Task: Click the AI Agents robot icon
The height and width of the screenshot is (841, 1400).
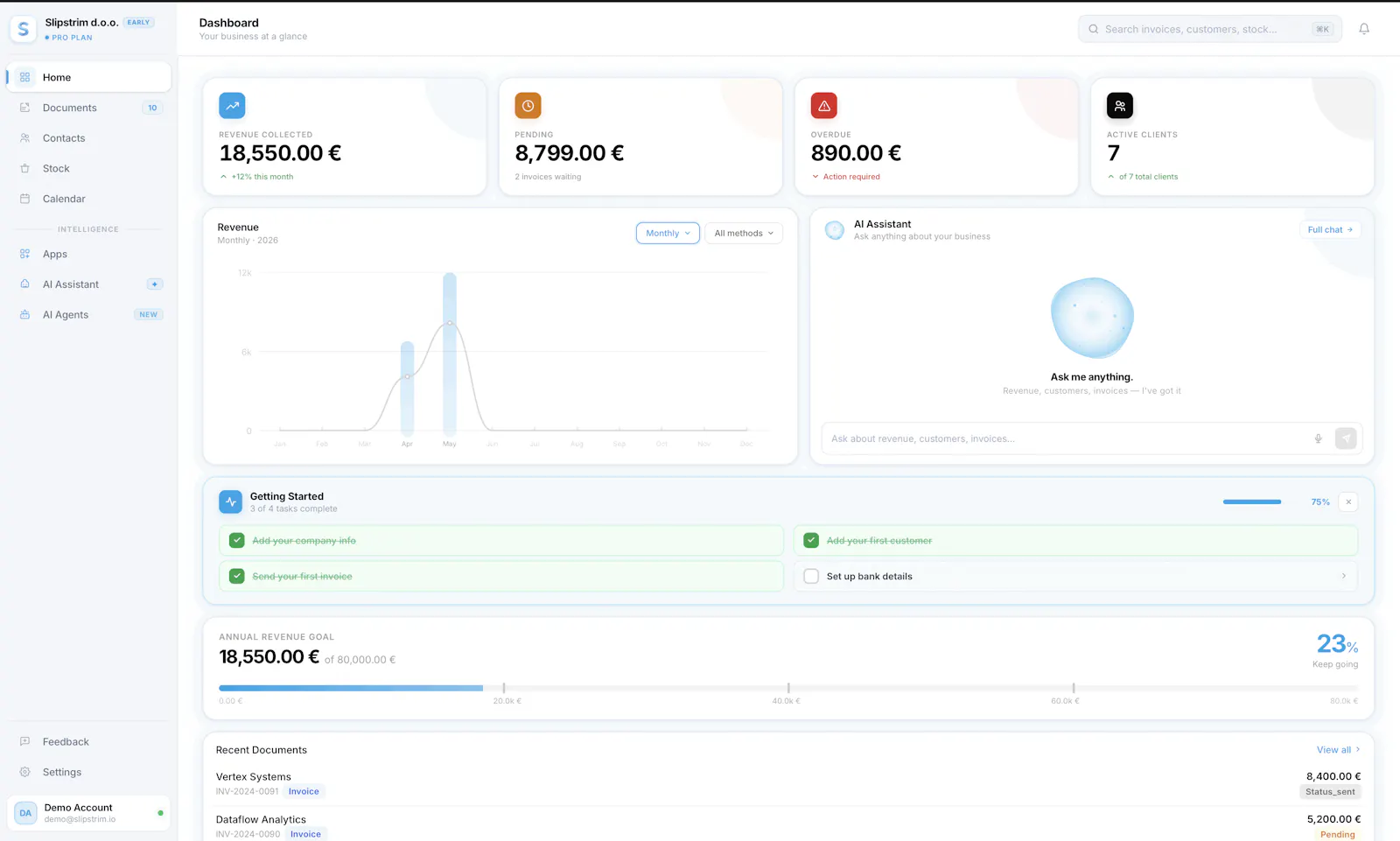Action: pos(24,314)
